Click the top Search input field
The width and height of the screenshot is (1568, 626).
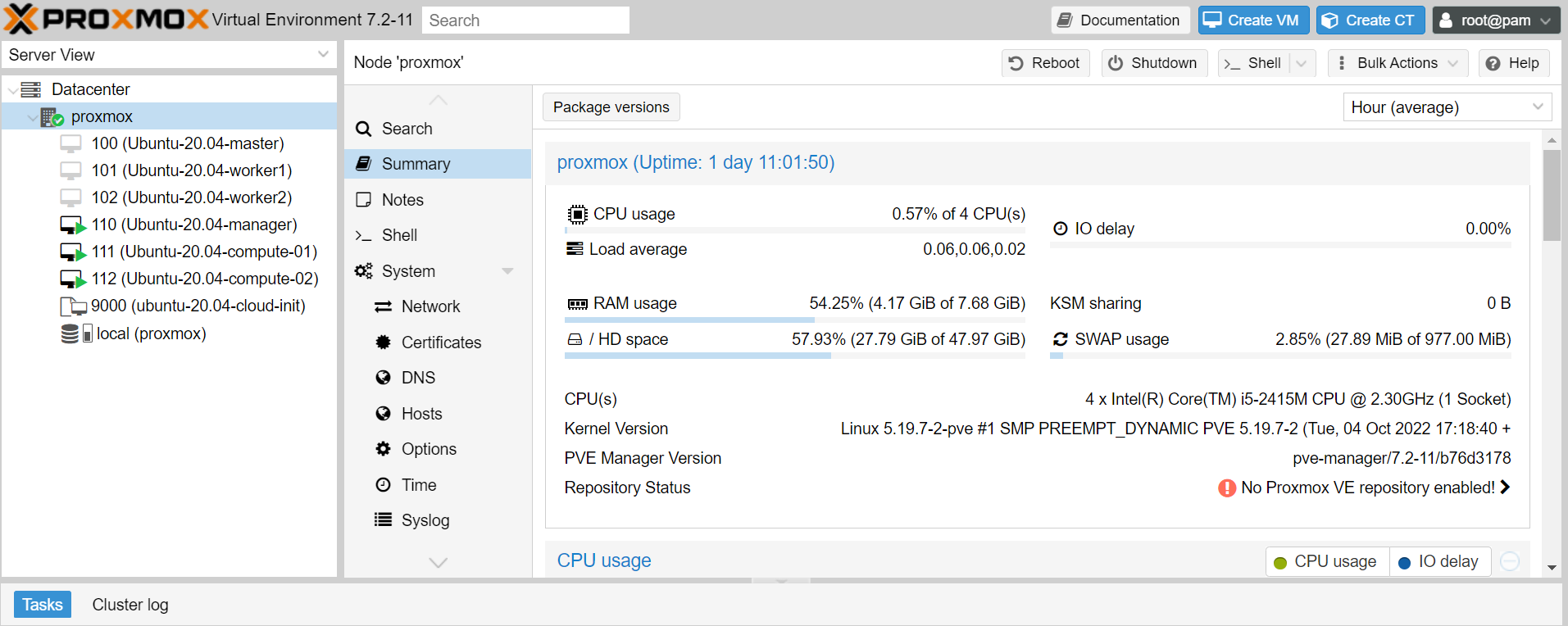point(525,20)
